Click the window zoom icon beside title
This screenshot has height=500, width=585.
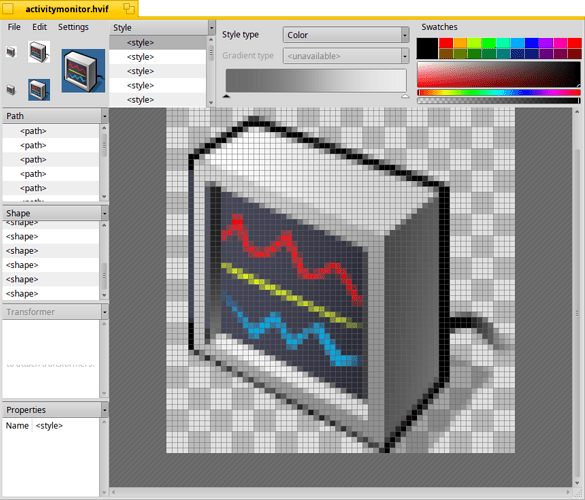click(129, 8)
